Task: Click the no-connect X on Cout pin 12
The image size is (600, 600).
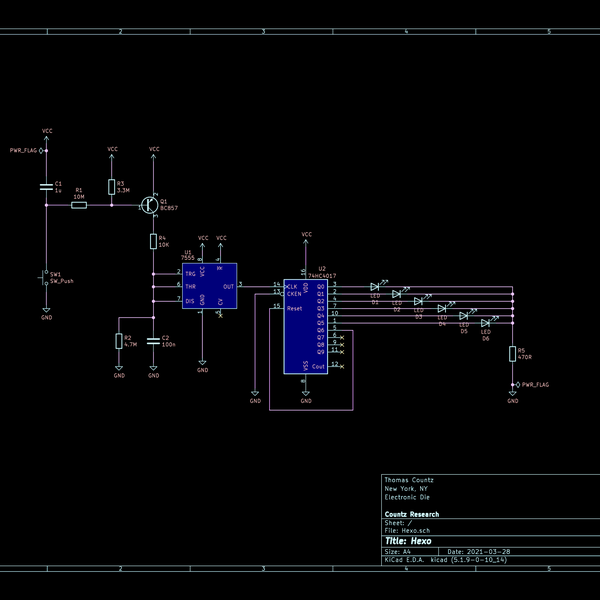Action: pyautogui.click(x=342, y=367)
